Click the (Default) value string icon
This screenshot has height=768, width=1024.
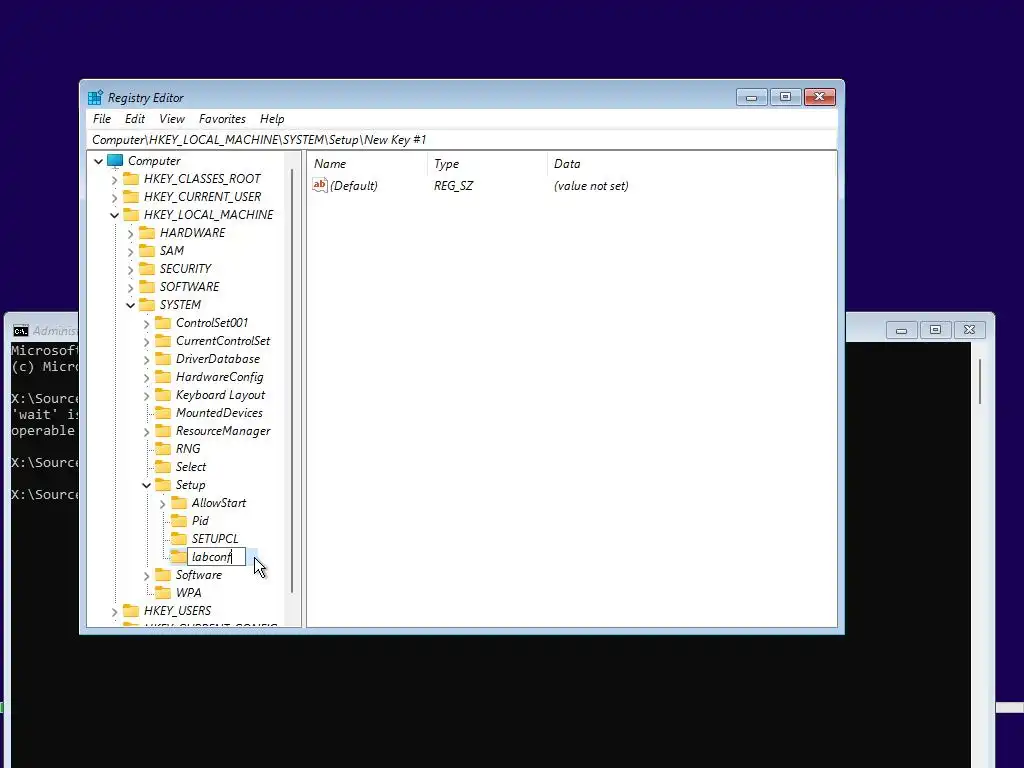(x=319, y=185)
